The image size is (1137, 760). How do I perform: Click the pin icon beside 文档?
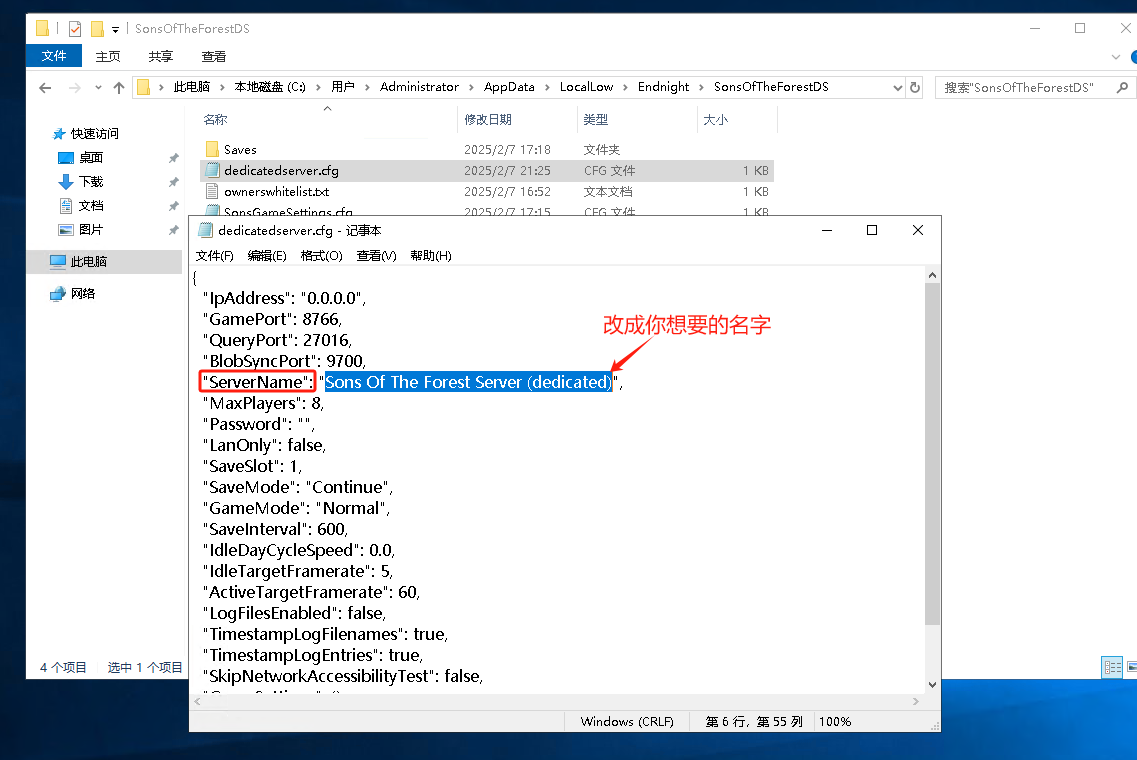click(x=173, y=206)
